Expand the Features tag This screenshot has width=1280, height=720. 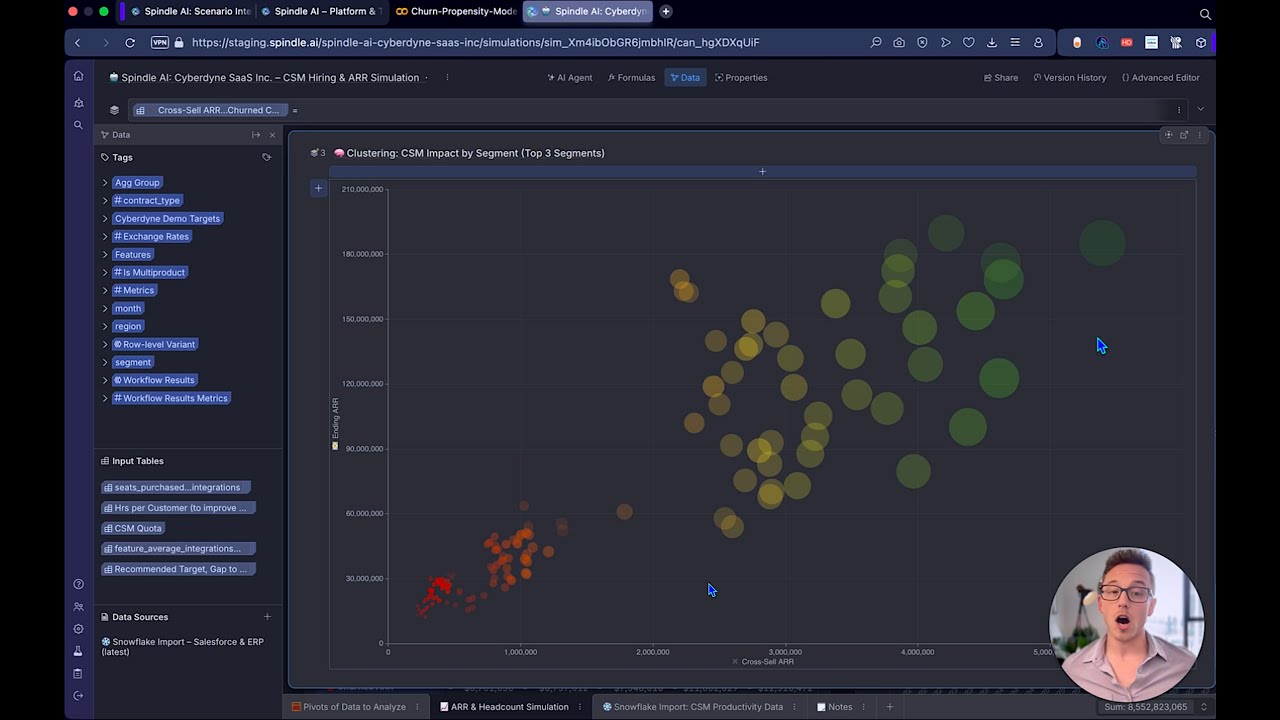click(x=105, y=255)
